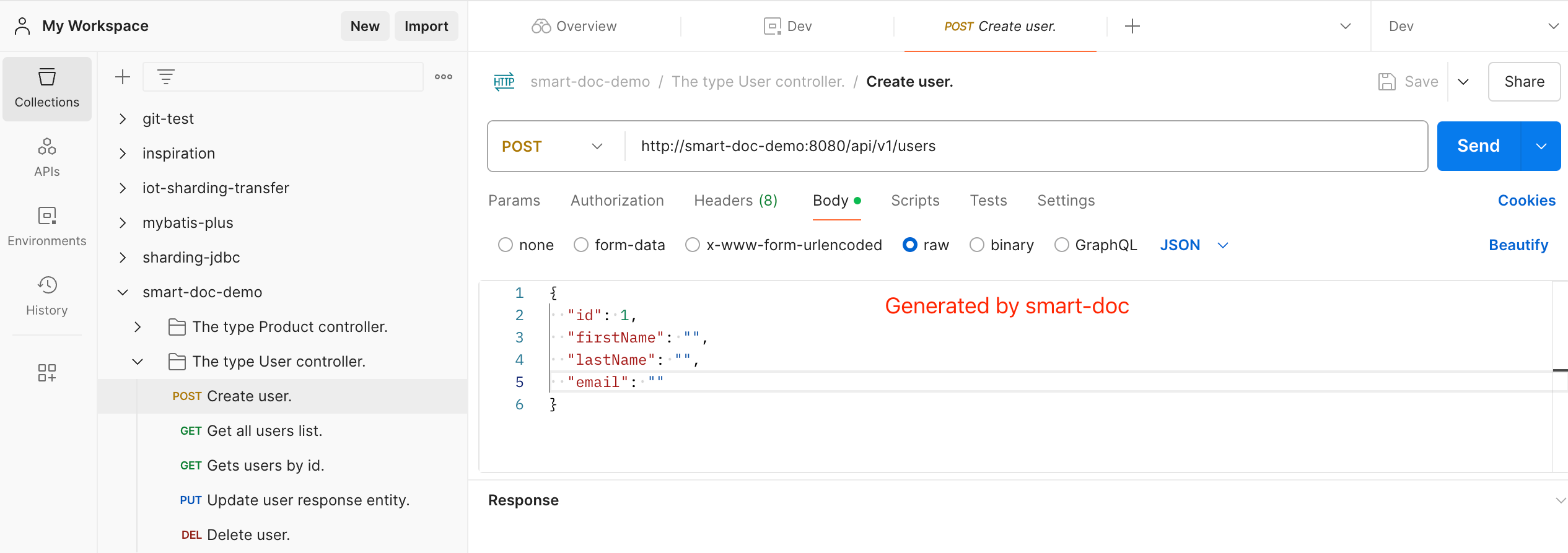This screenshot has width=1568, height=553.
Task: Open the Environments sidebar panel
Action: click(x=47, y=227)
